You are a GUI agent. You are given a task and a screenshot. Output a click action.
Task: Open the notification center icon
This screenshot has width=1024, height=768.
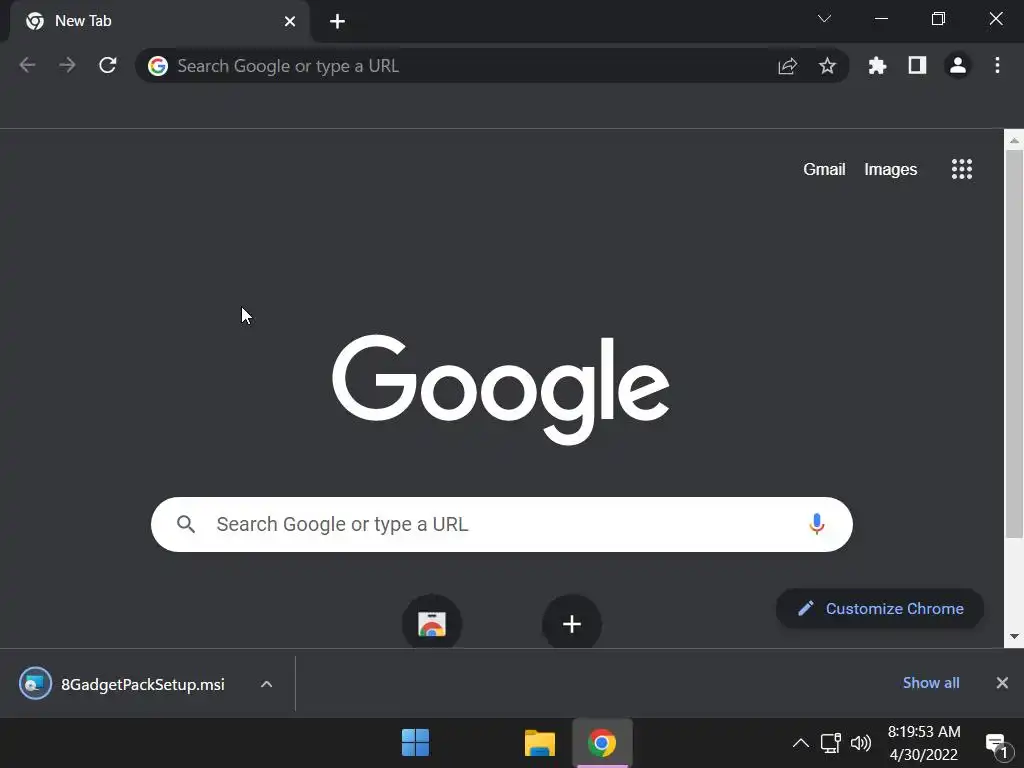click(x=998, y=744)
